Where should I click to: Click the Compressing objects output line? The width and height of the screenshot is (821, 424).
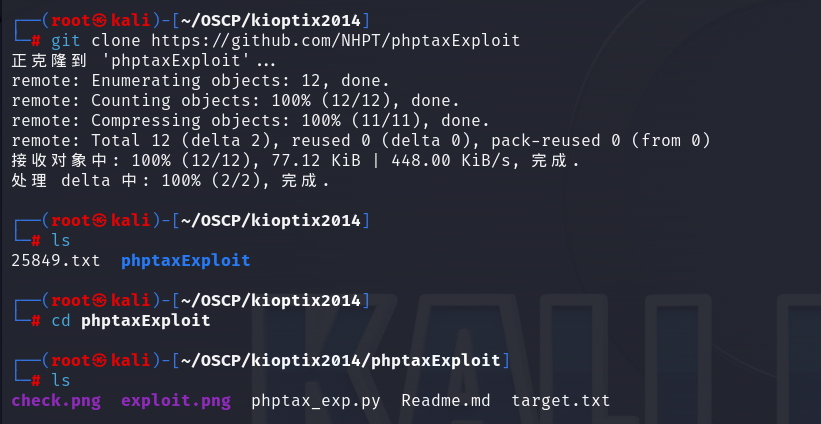(x=250, y=120)
